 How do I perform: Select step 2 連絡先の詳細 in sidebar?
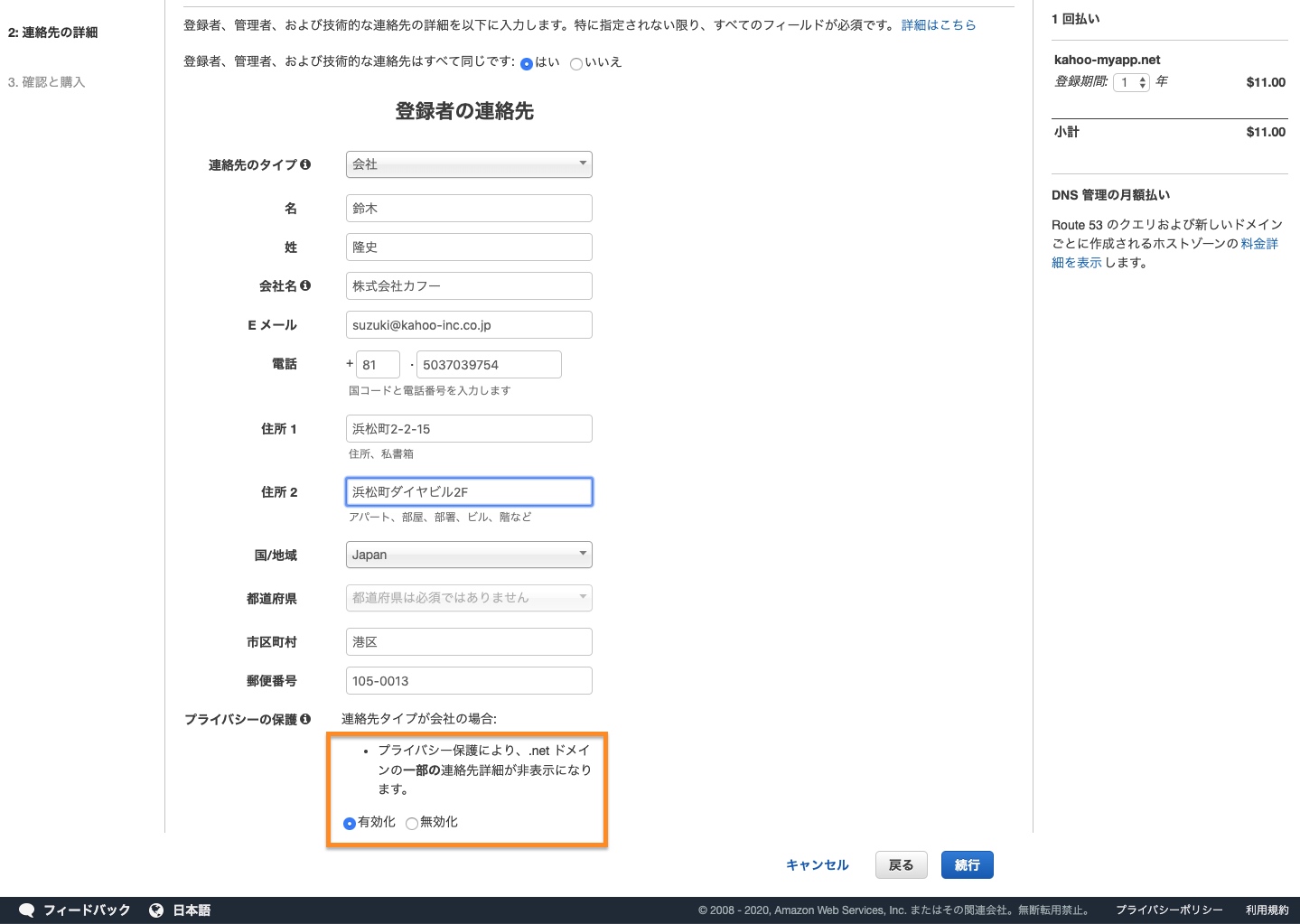click(x=52, y=33)
